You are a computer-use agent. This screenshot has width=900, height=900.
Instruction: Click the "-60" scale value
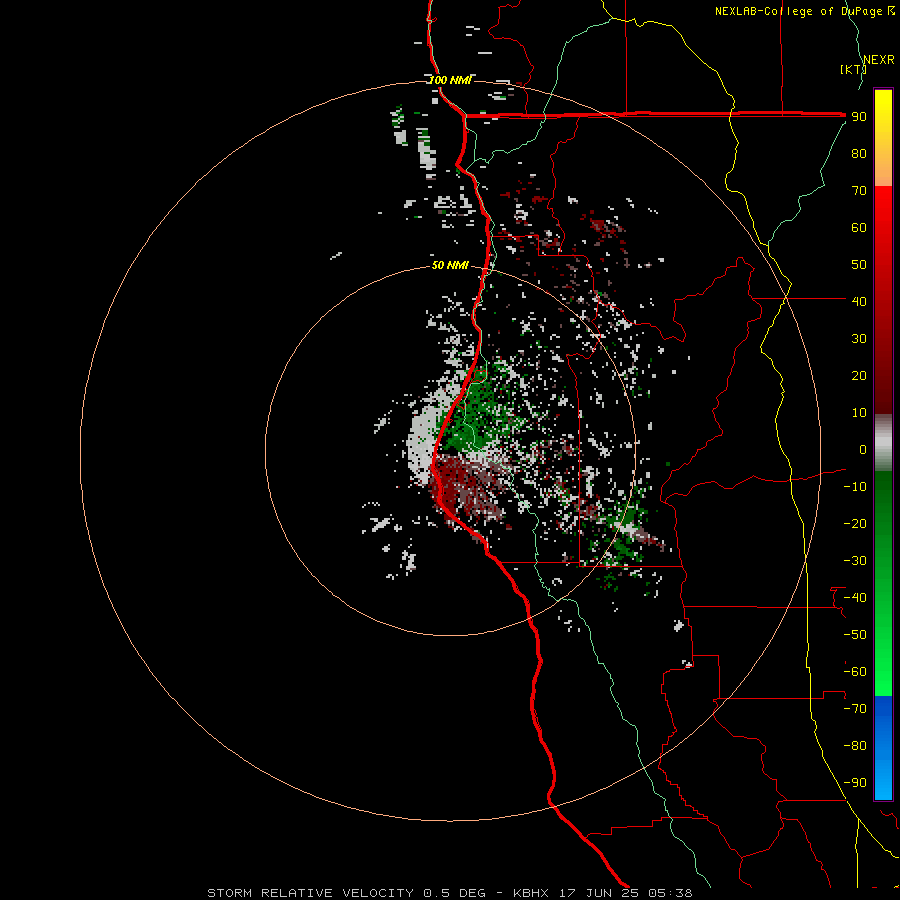[x=855, y=672]
